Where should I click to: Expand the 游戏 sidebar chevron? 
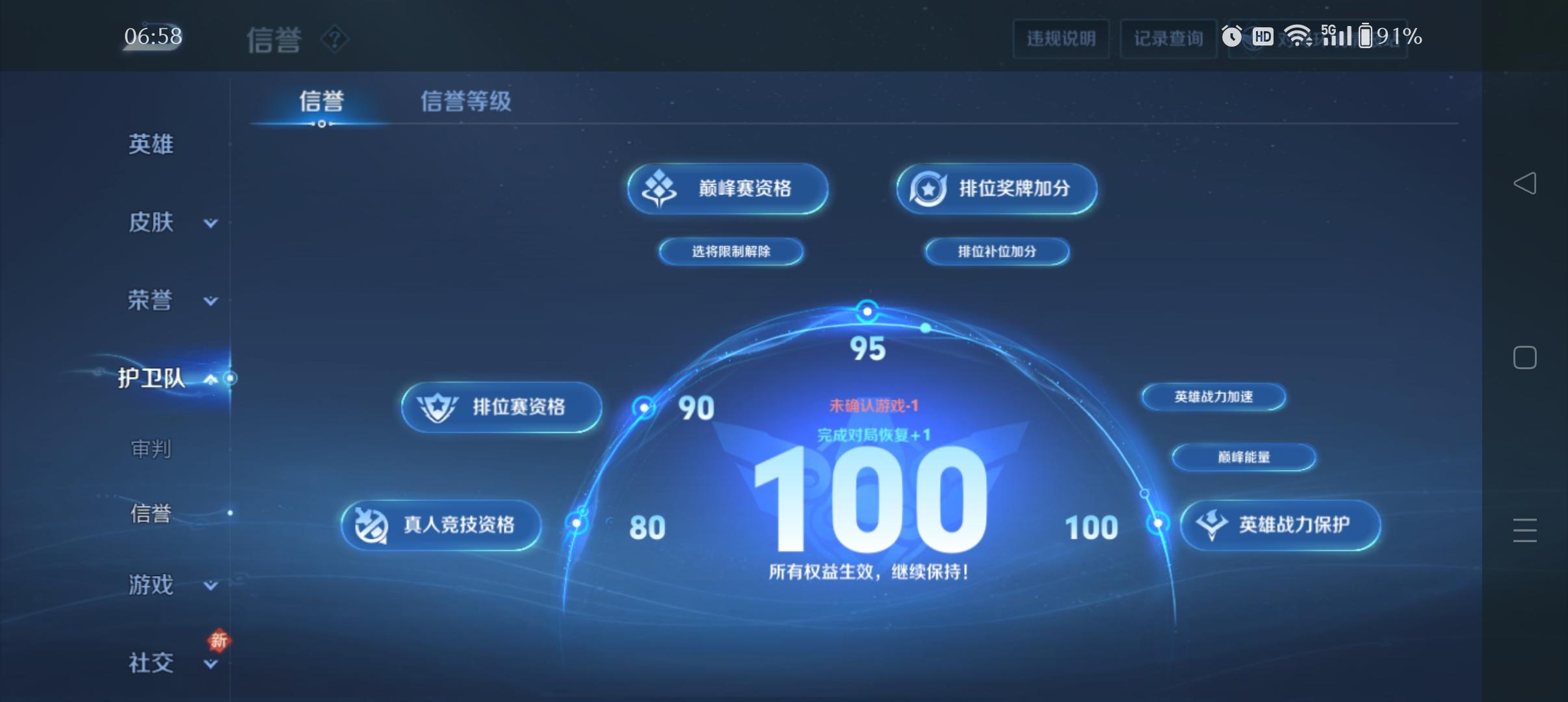pyautogui.click(x=211, y=586)
